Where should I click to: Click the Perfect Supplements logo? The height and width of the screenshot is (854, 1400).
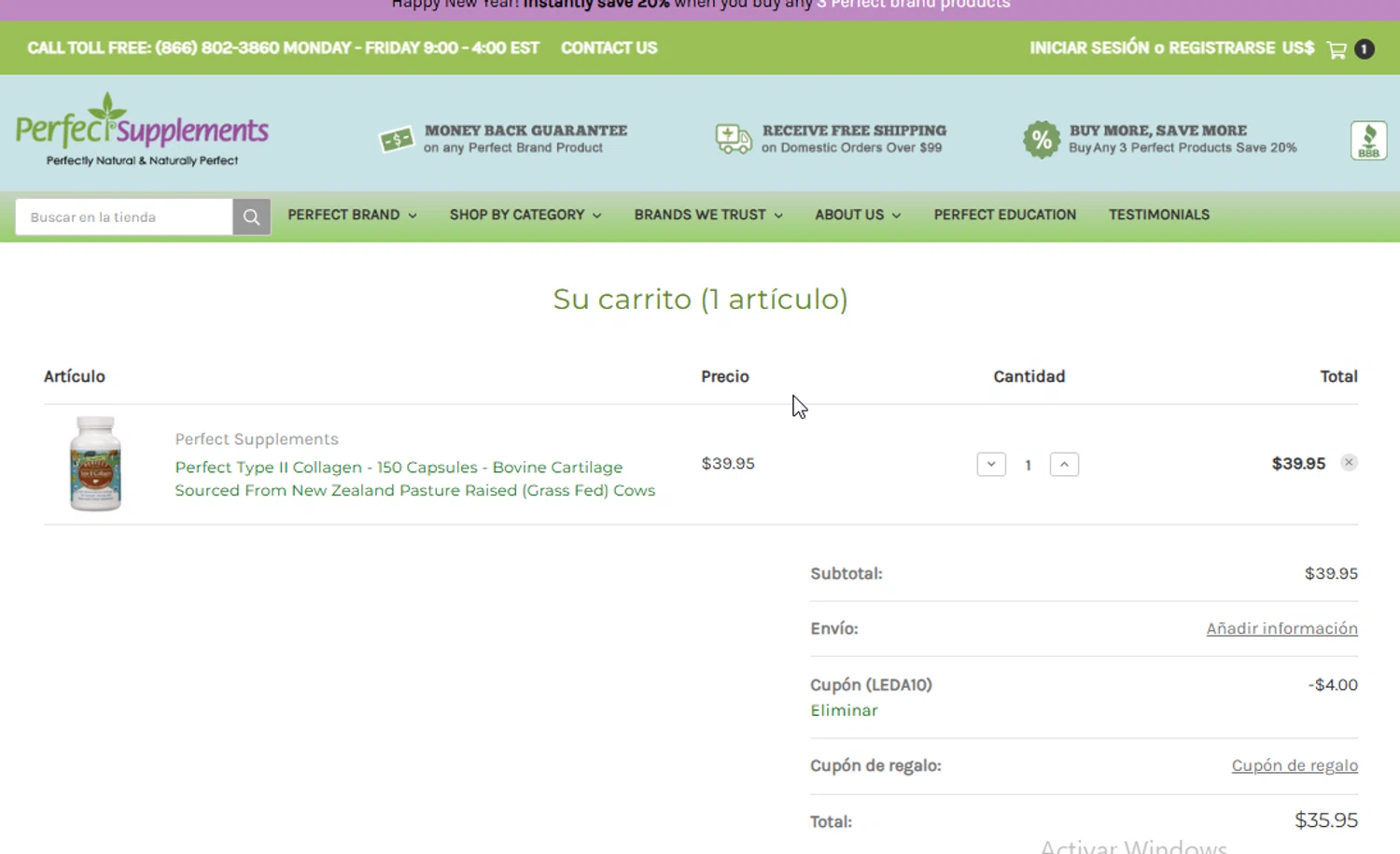pos(142,131)
